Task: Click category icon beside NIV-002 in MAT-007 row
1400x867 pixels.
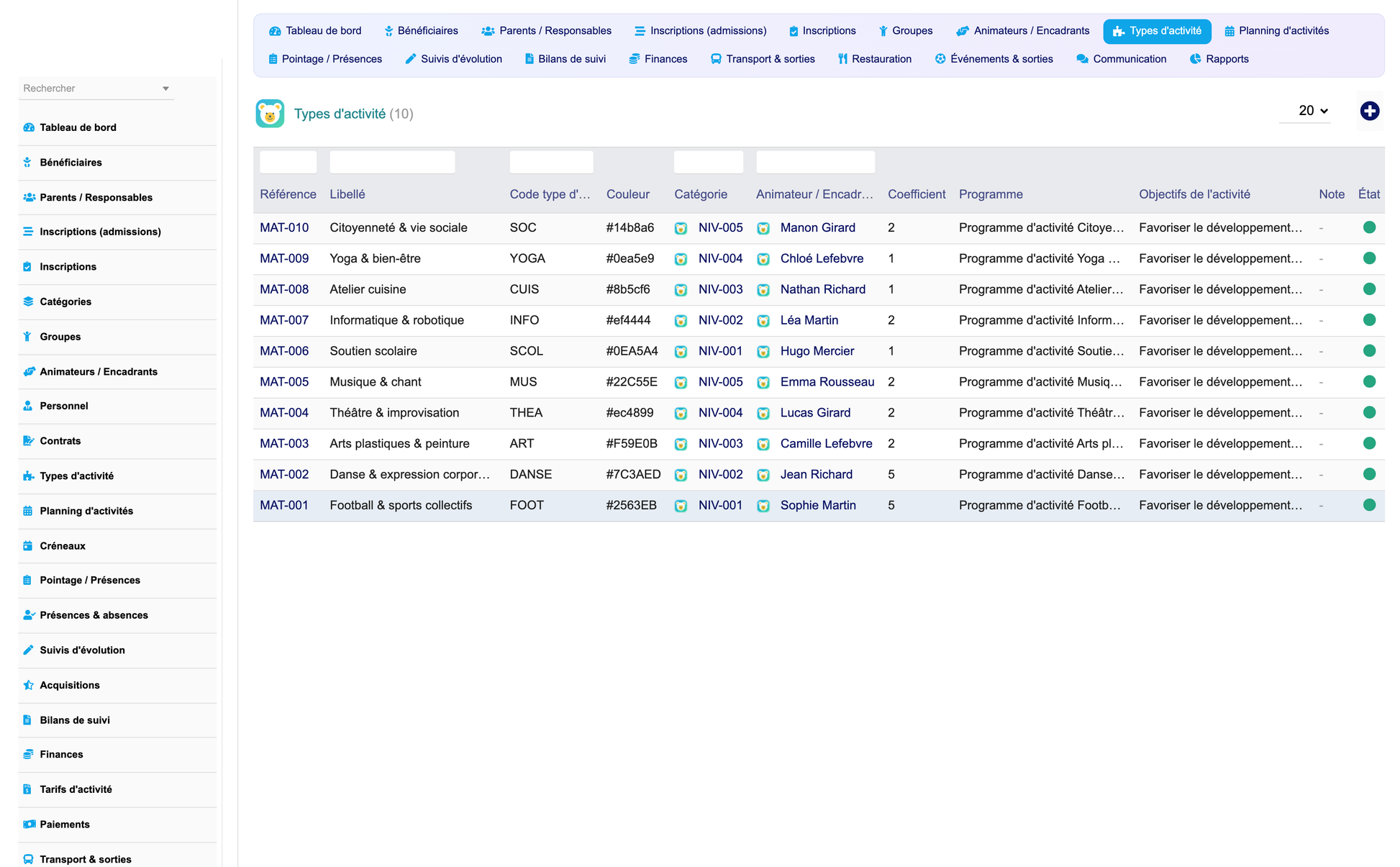Action: click(681, 321)
